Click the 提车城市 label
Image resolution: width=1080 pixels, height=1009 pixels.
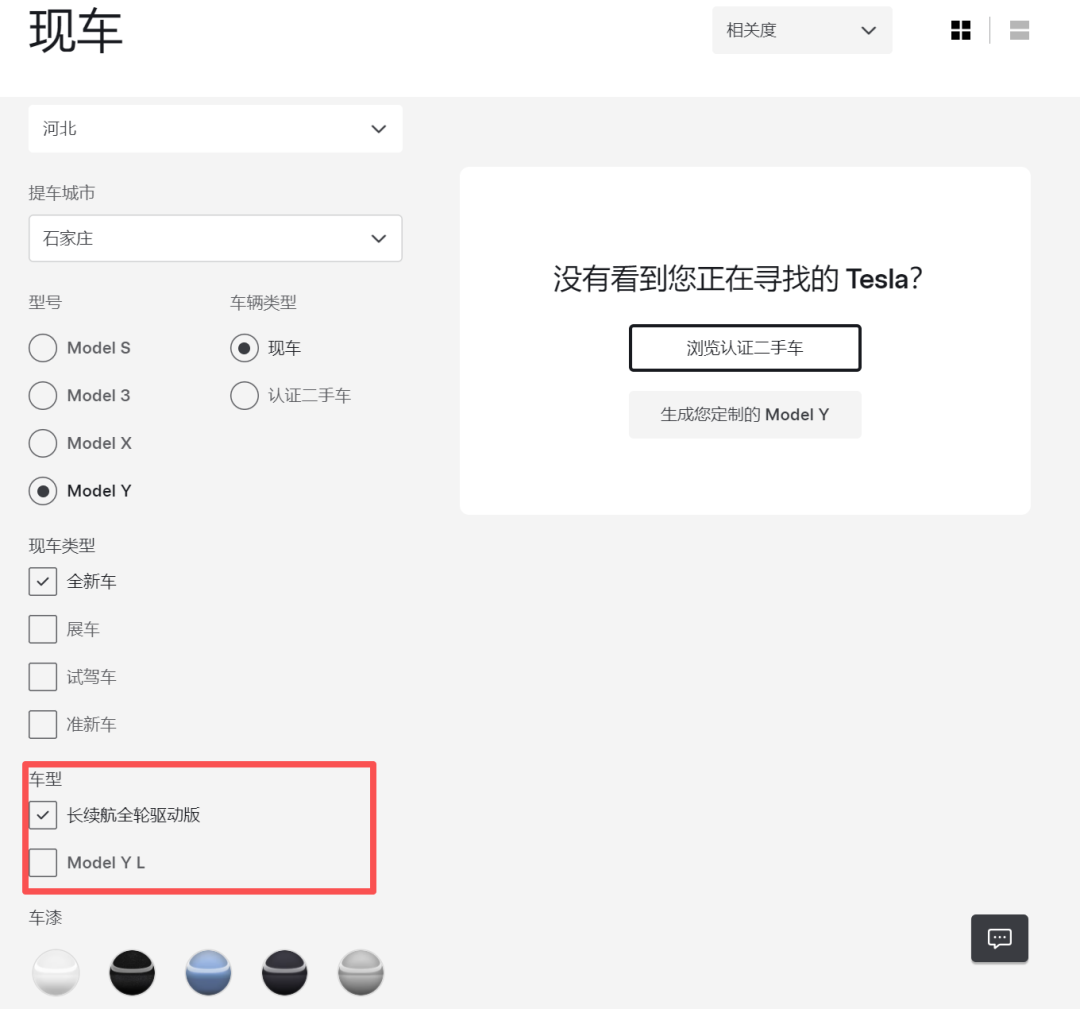tap(62, 193)
